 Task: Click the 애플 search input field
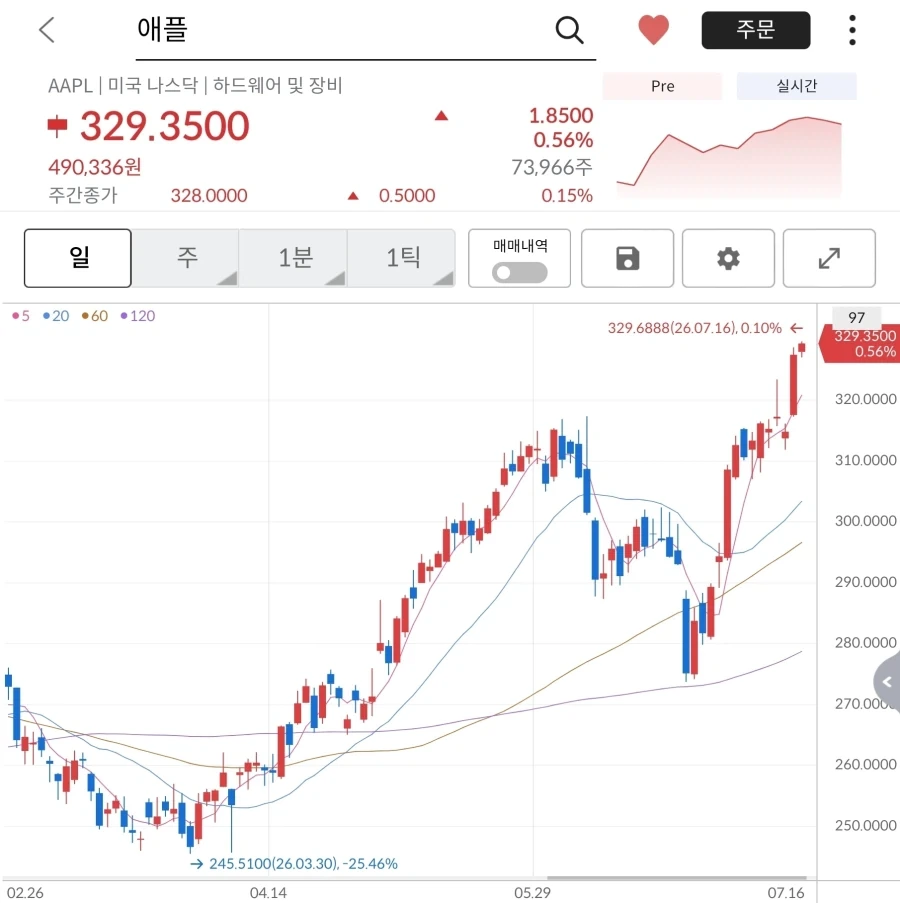[x=366, y=31]
